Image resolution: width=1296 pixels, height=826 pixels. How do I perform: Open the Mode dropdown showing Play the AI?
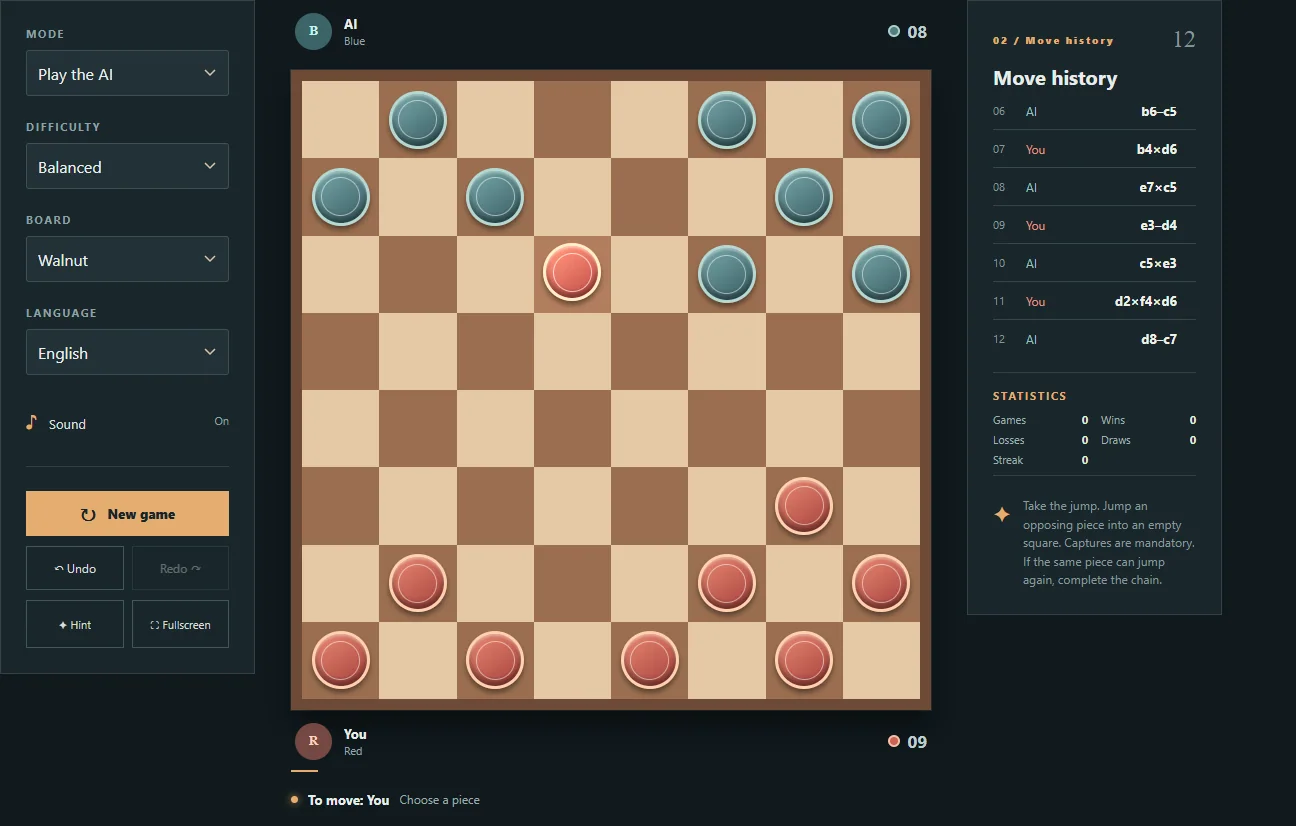pyautogui.click(x=127, y=73)
